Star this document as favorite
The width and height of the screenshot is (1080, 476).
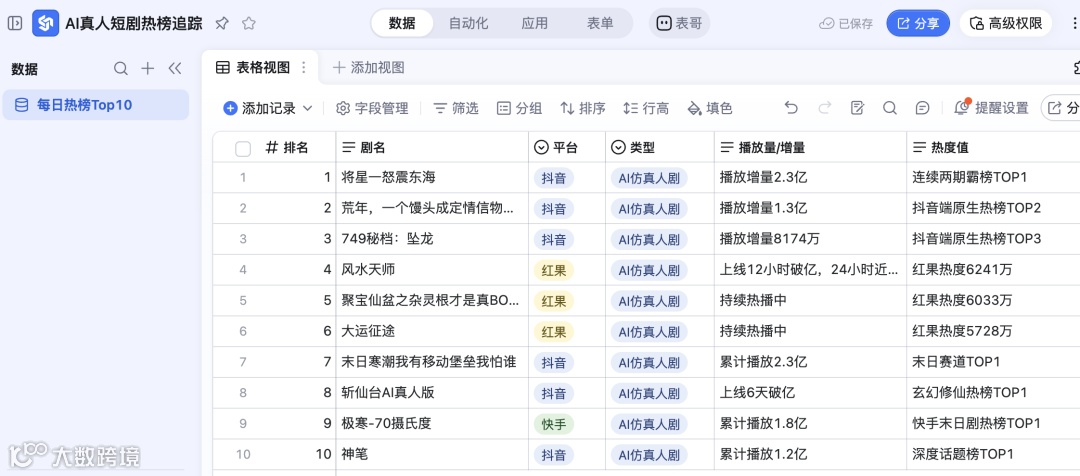pyautogui.click(x=249, y=23)
